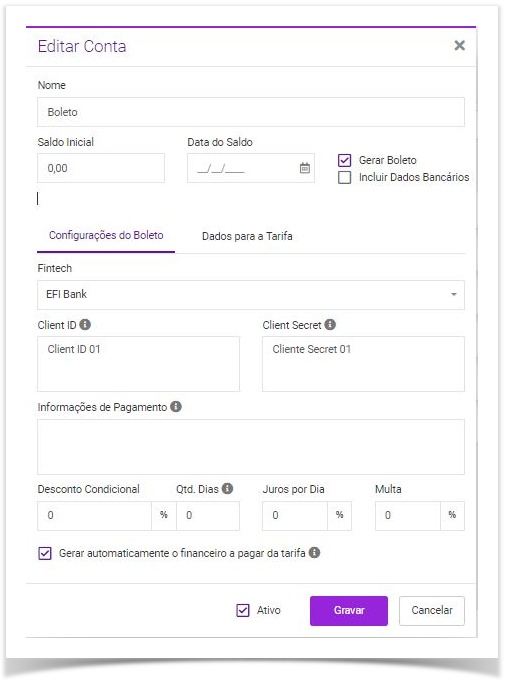Click the info icon beside Client ID

coord(85,325)
